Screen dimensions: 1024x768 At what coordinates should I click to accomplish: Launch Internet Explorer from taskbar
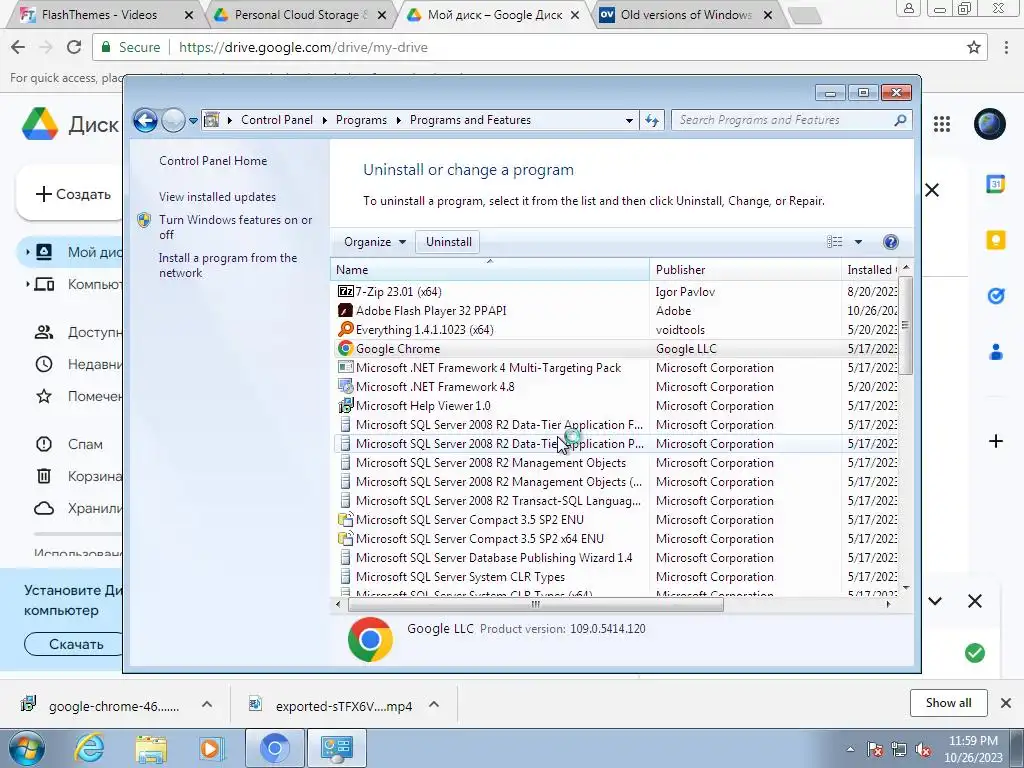pyautogui.click(x=88, y=748)
